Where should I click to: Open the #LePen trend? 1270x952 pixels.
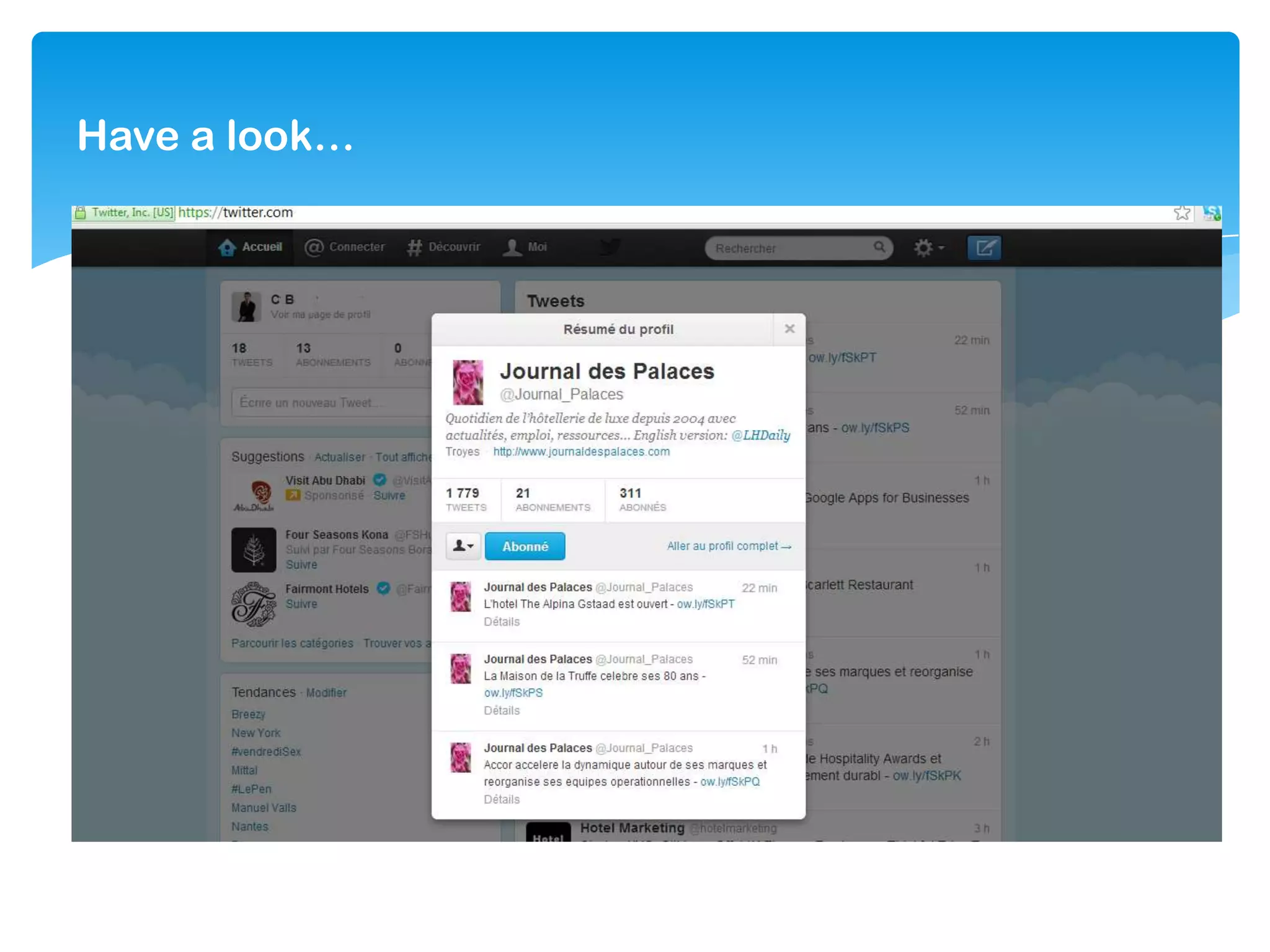pyautogui.click(x=251, y=789)
